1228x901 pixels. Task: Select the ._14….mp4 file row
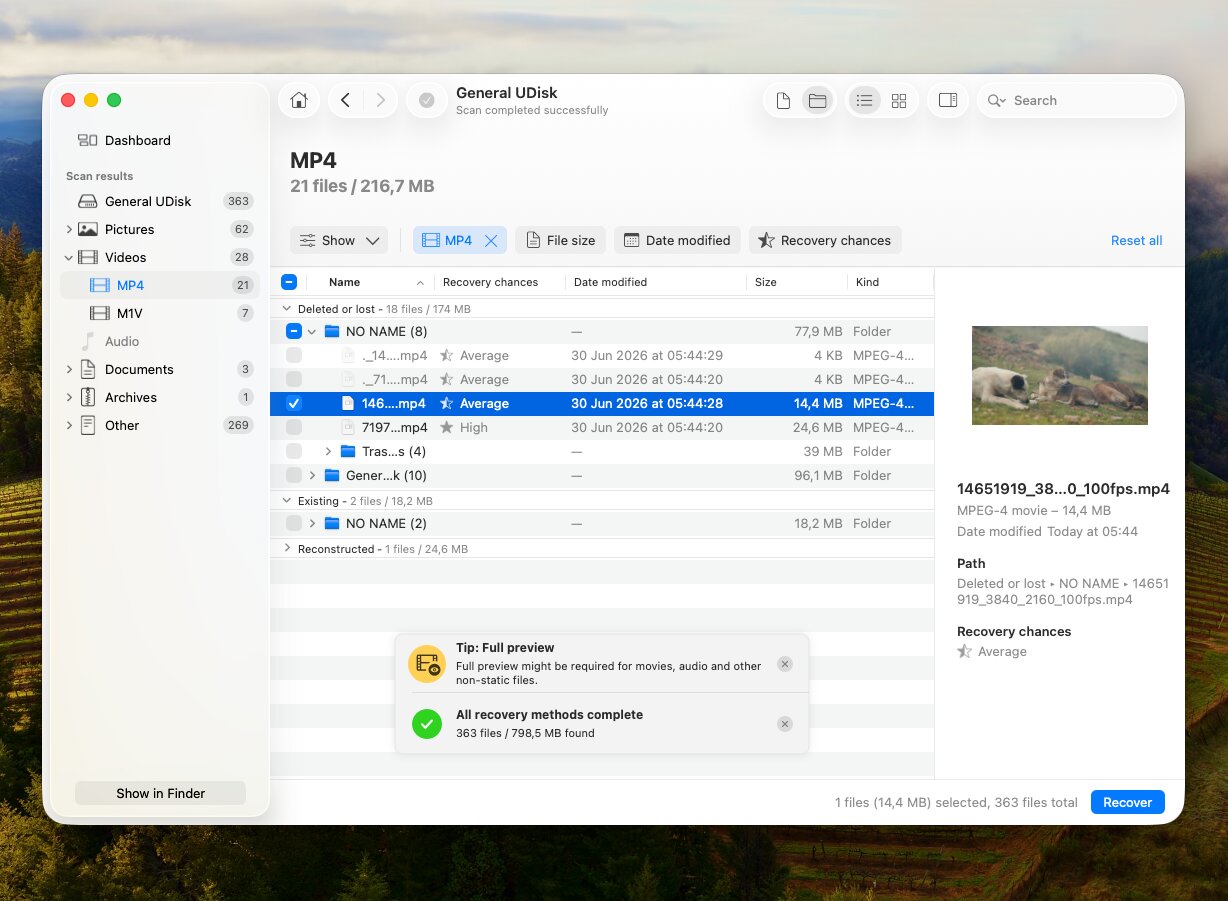602,355
